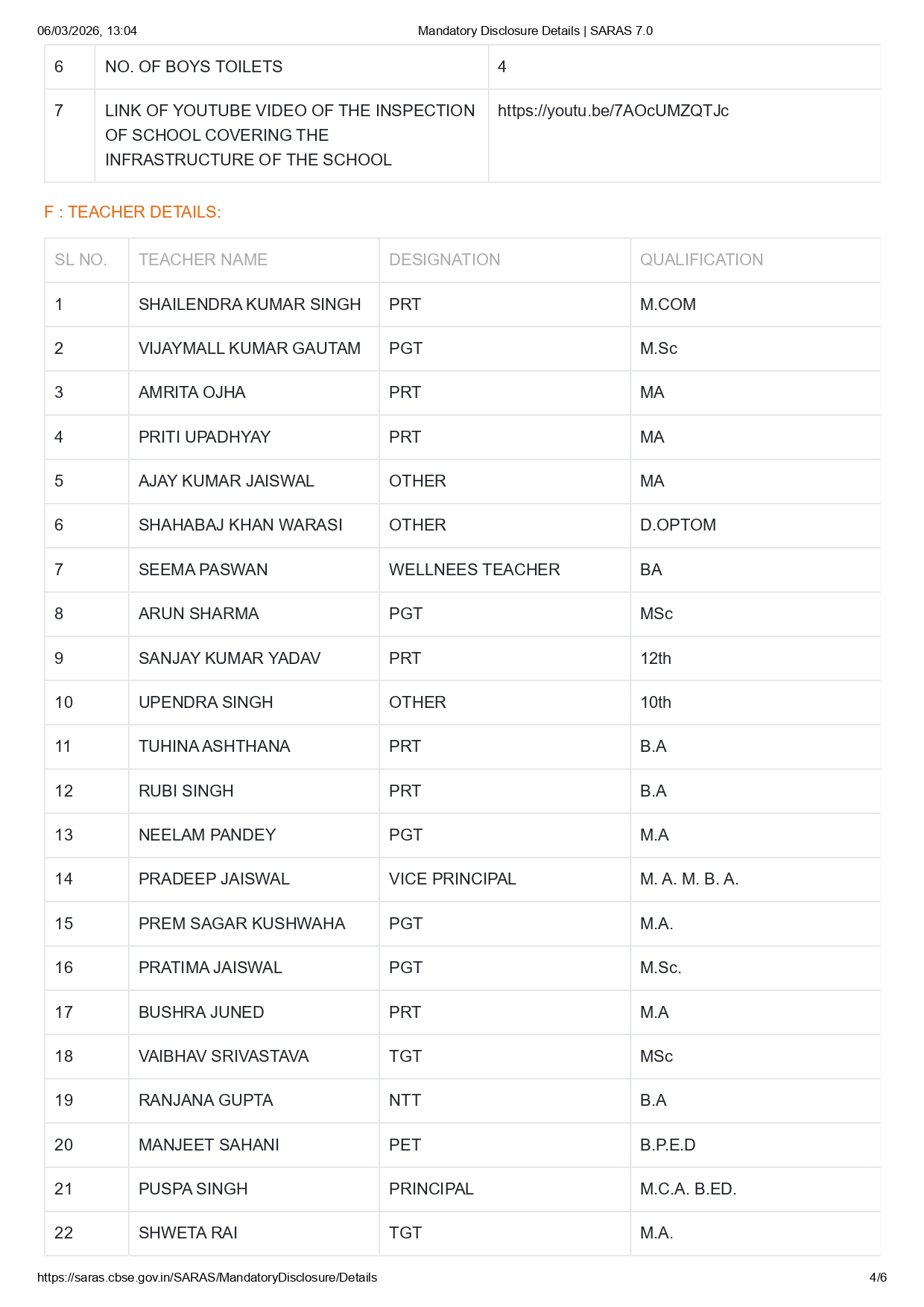Viewport: 924px width, 1307px height.
Task: Click the F : TEACHER DETAILS heading
Action: [x=133, y=212]
